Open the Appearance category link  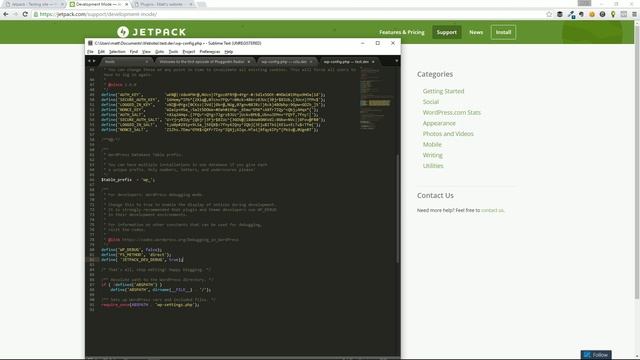coord(439,123)
